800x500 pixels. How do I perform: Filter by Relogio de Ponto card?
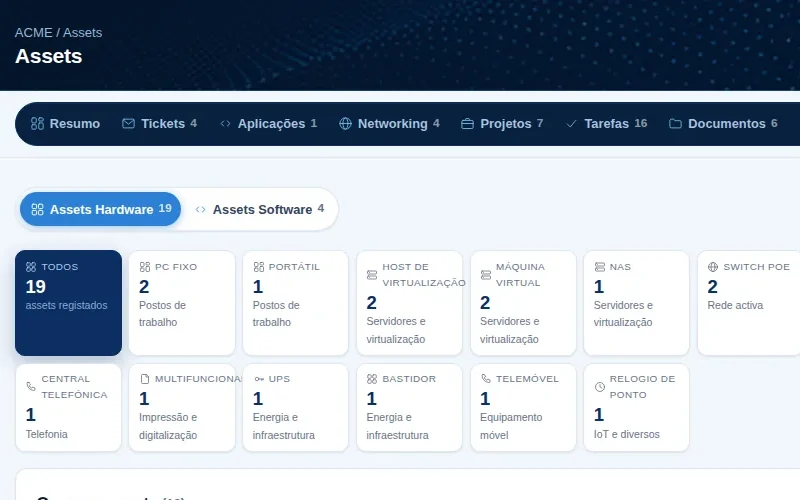point(636,407)
